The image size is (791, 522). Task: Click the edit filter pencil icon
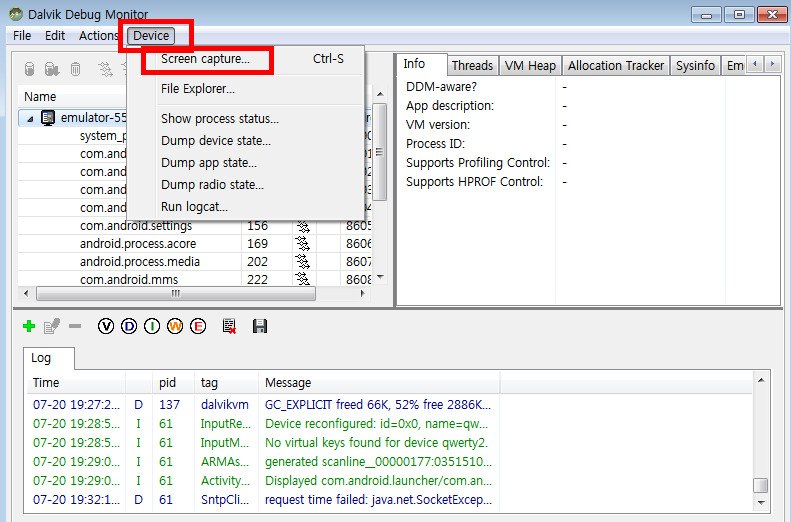click(x=51, y=326)
